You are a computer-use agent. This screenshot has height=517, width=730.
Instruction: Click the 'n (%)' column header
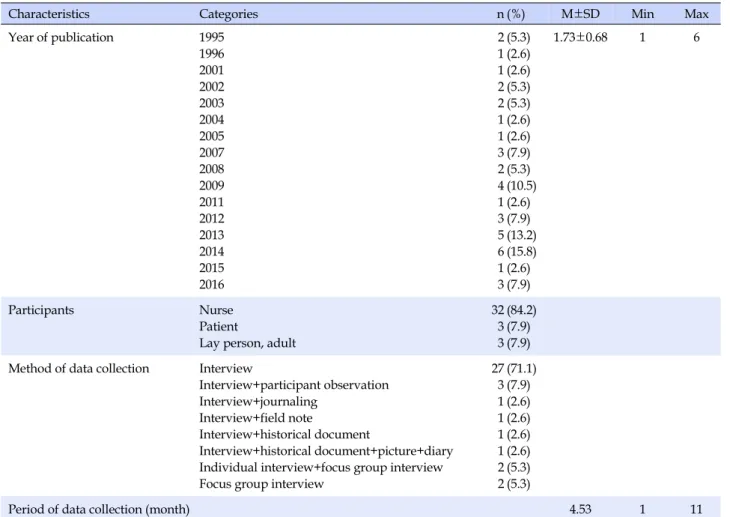tap(511, 14)
